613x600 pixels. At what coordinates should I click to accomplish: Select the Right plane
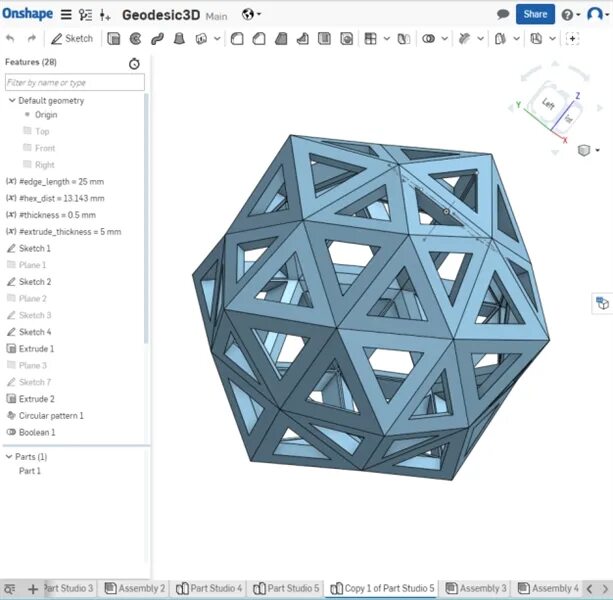click(44, 165)
